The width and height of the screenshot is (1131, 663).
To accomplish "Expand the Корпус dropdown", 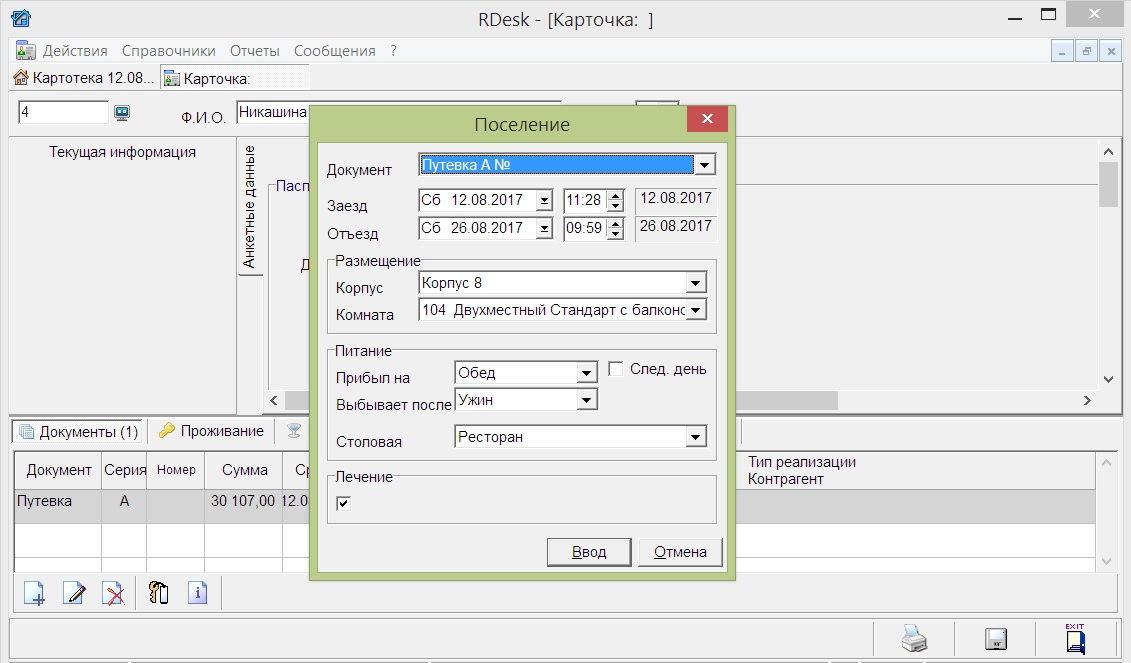I will click(696, 284).
